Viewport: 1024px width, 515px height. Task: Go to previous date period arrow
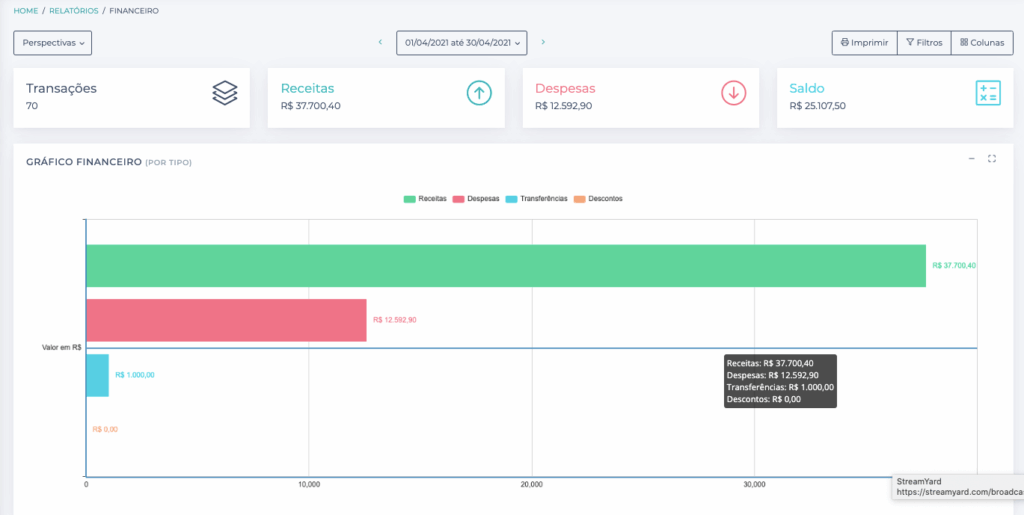(x=380, y=43)
